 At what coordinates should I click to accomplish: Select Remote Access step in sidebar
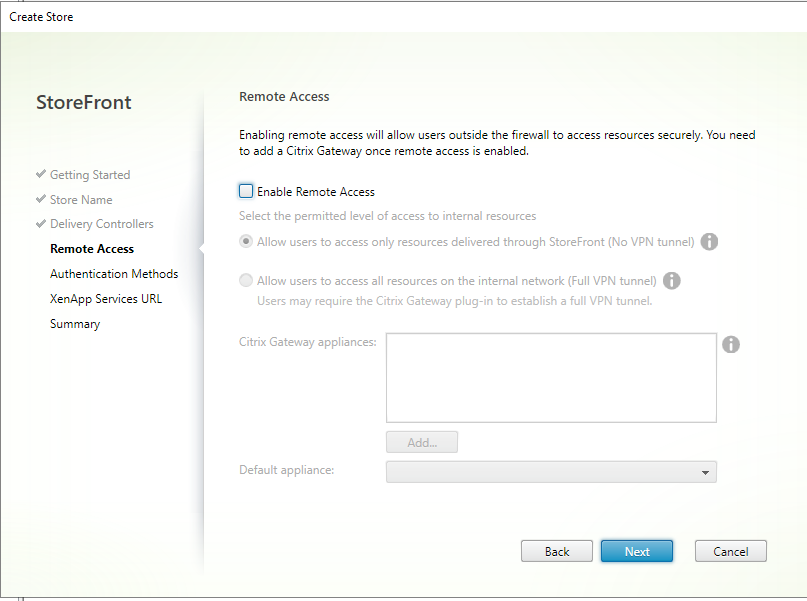[92, 249]
